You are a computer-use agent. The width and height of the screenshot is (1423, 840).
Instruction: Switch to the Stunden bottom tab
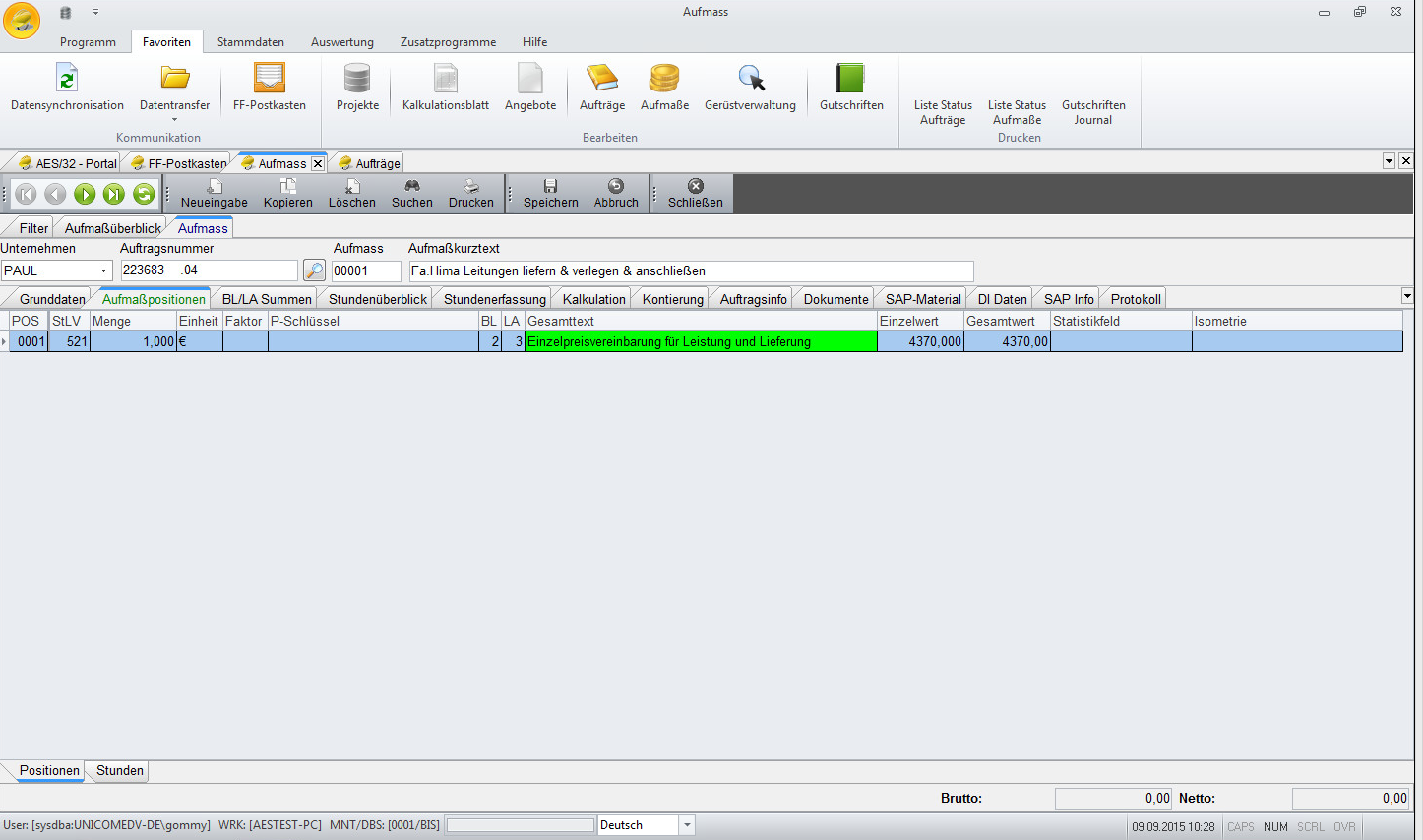coord(120,770)
